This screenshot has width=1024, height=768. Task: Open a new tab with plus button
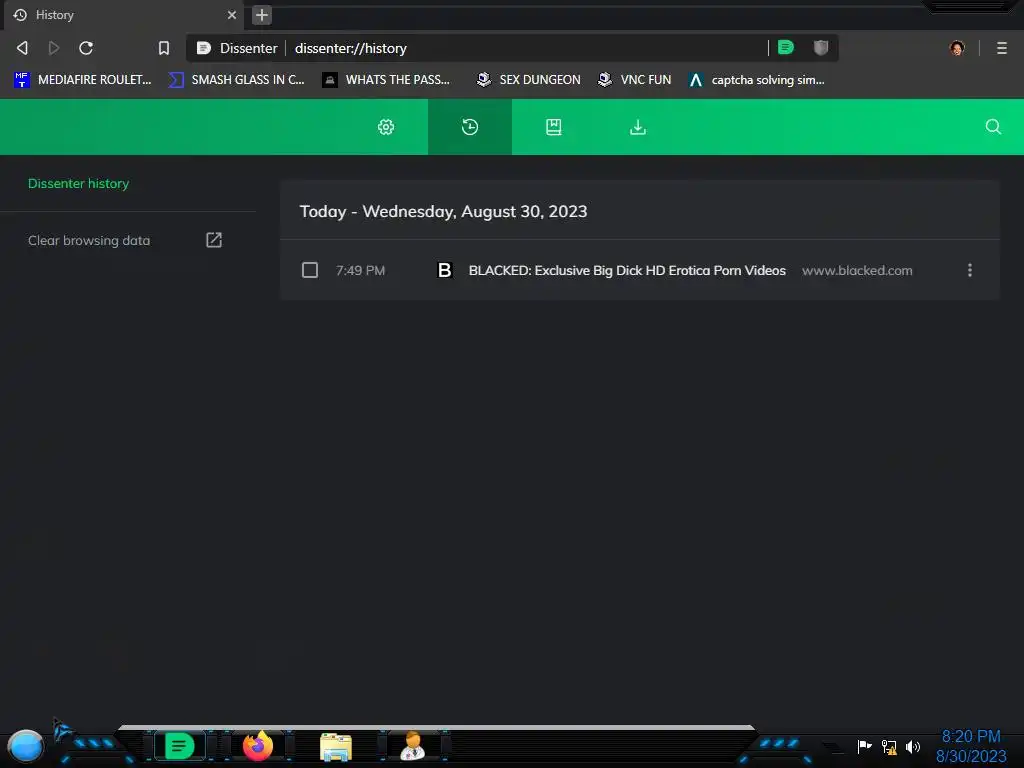point(262,15)
